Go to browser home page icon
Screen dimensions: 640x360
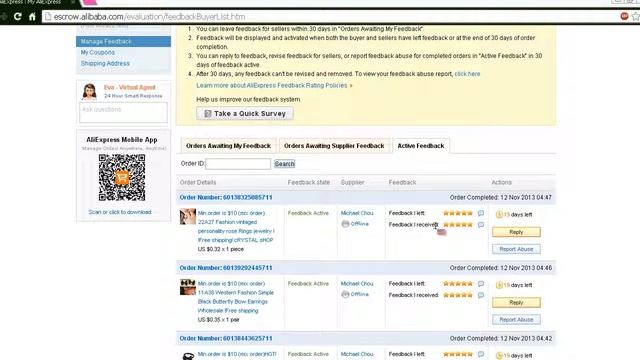click(x=32, y=17)
